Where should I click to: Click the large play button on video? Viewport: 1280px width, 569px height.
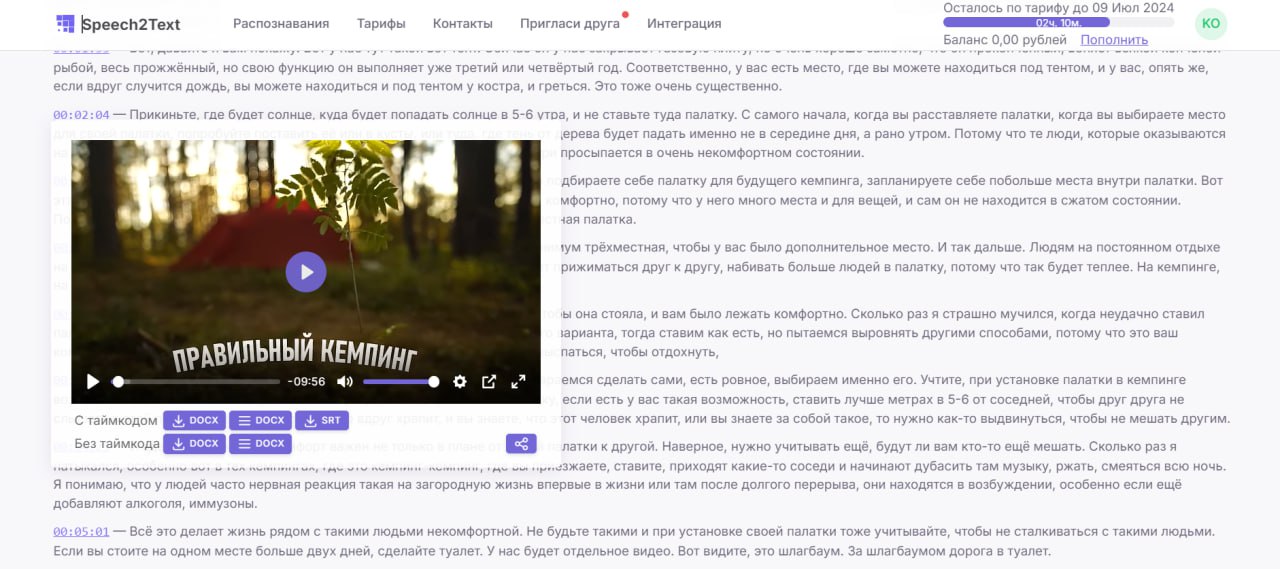coord(306,272)
